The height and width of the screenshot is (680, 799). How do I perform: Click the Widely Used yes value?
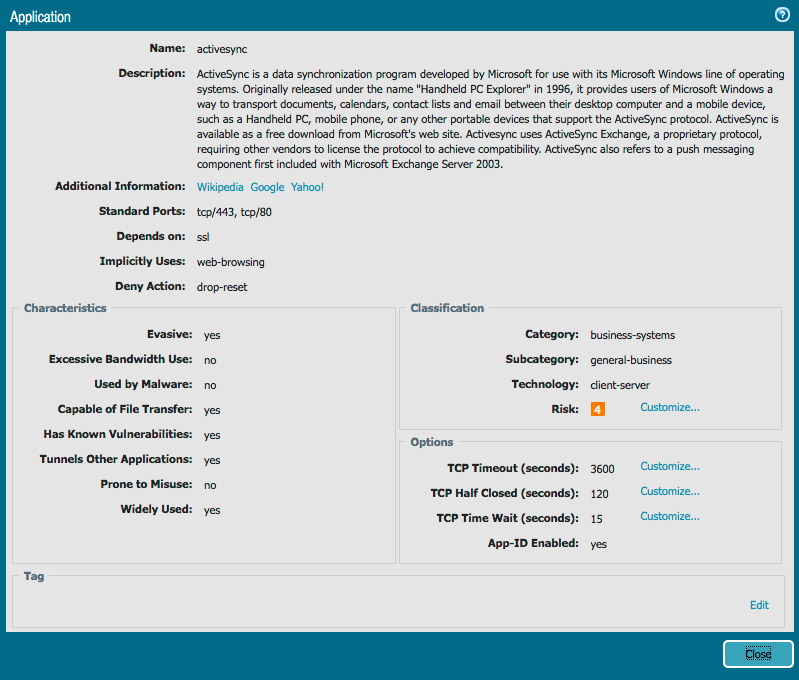(x=212, y=510)
